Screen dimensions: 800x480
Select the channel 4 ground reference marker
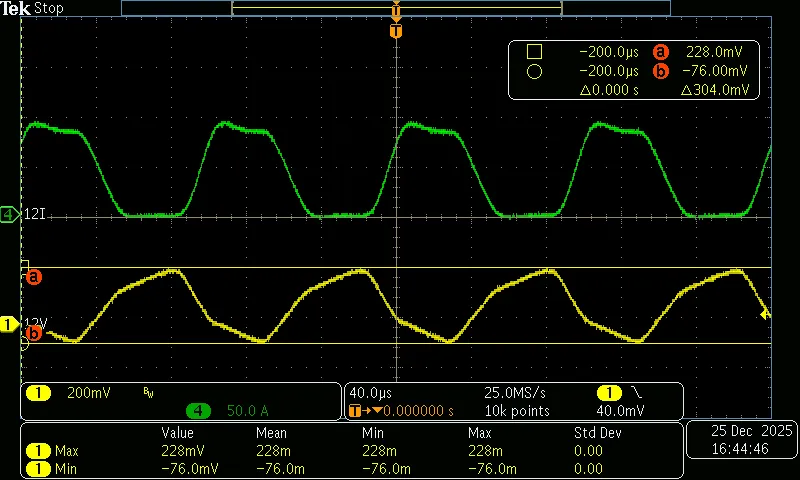(x=9, y=214)
